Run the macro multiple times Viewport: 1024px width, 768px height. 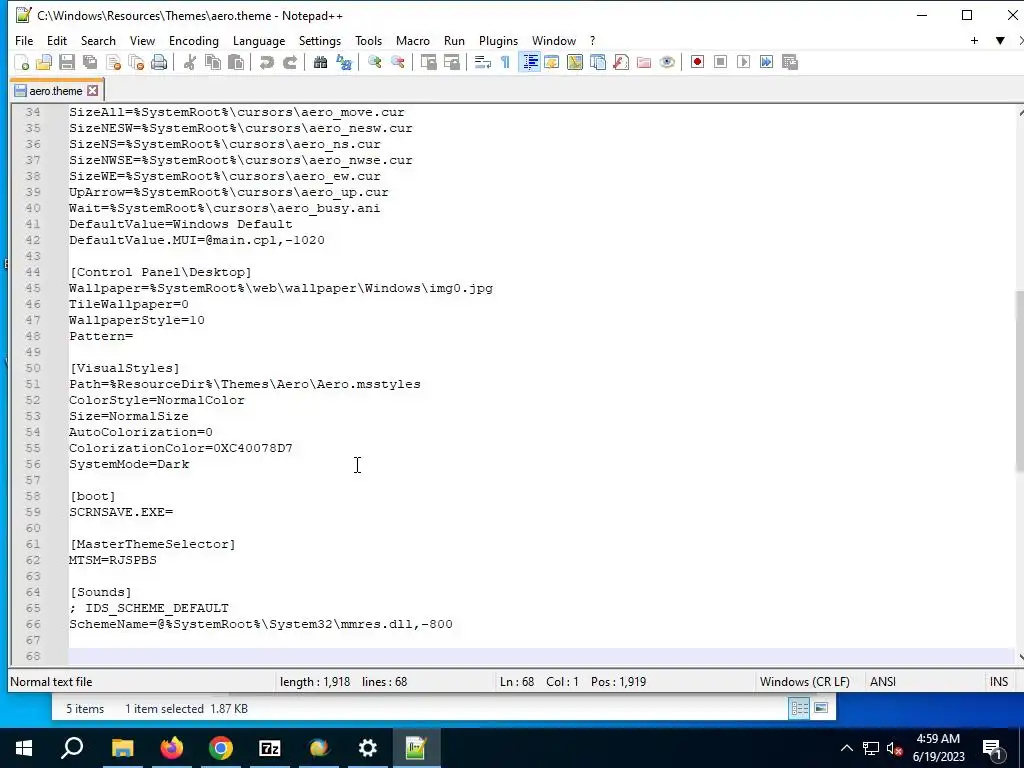click(x=767, y=62)
